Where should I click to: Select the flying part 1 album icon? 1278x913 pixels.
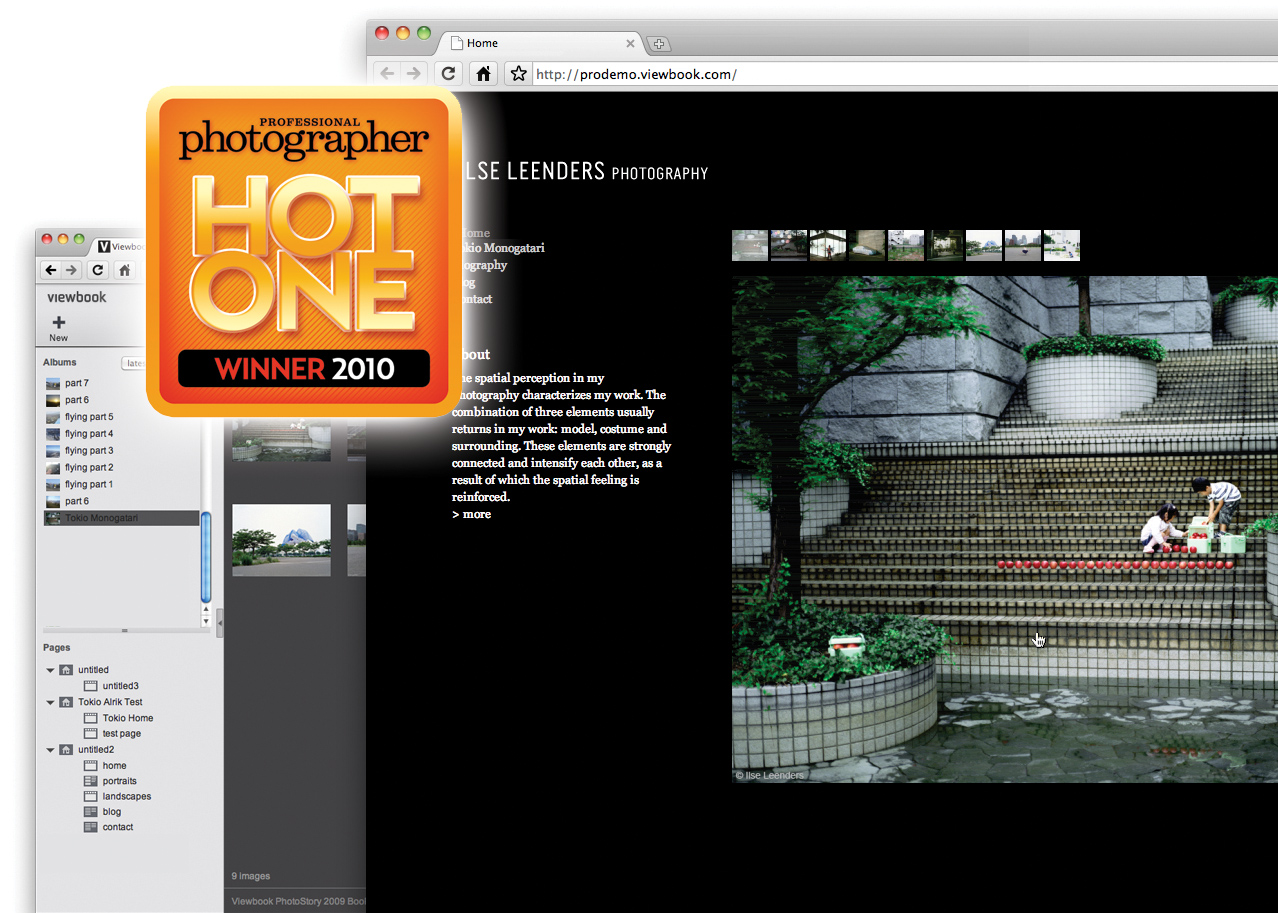click(x=53, y=485)
